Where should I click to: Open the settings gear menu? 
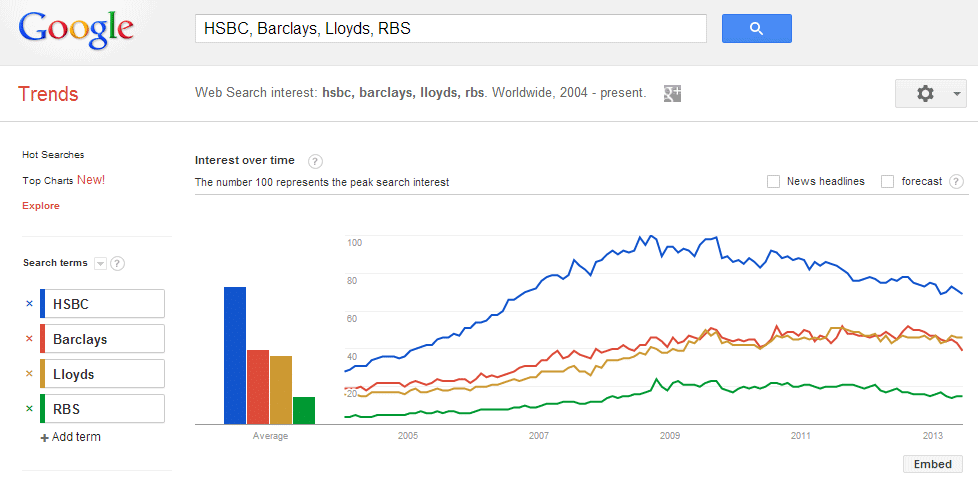tap(925, 94)
